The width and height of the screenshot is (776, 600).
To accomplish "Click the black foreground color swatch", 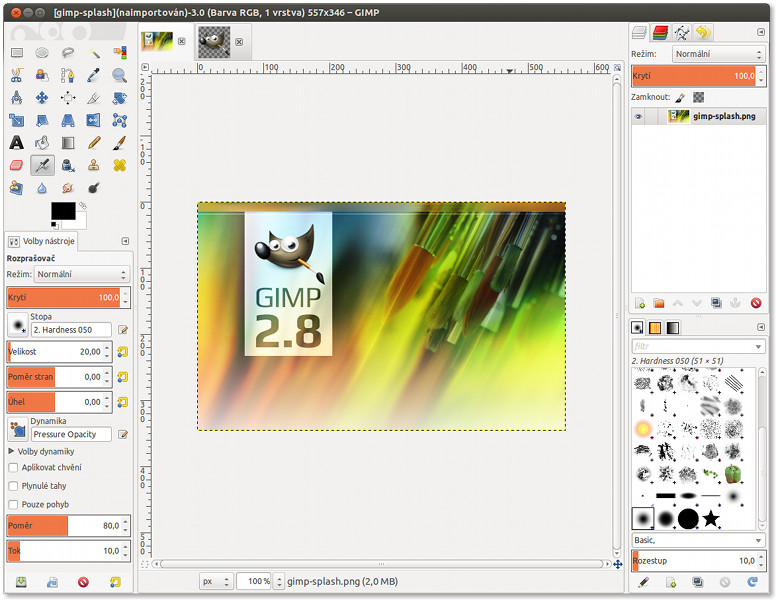I will coord(63,211).
